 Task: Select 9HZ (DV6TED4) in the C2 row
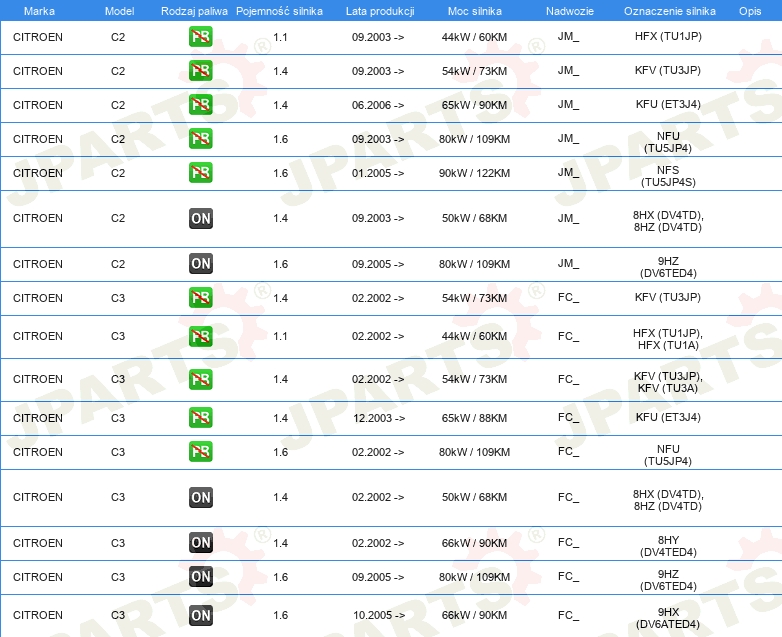668,267
